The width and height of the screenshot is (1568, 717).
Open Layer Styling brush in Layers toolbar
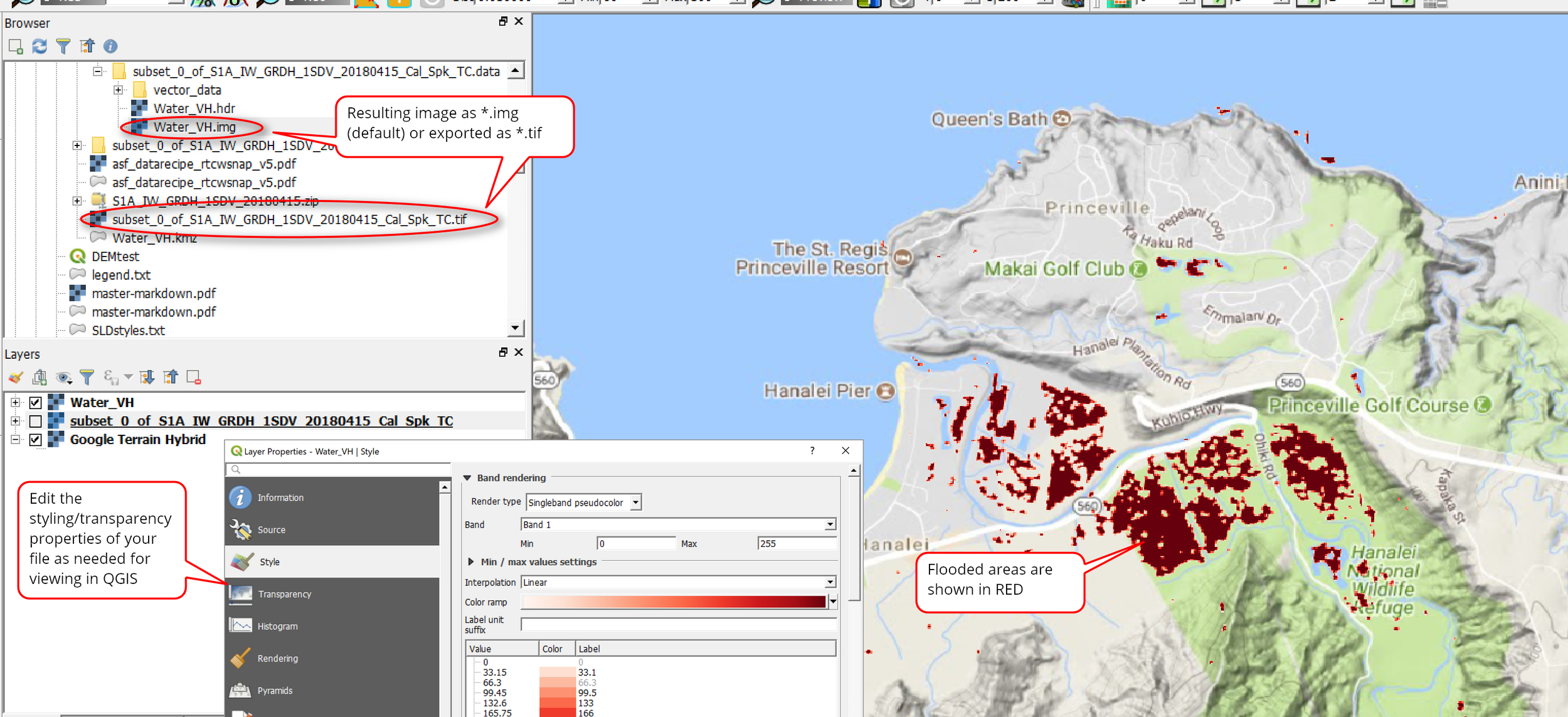pos(16,377)
